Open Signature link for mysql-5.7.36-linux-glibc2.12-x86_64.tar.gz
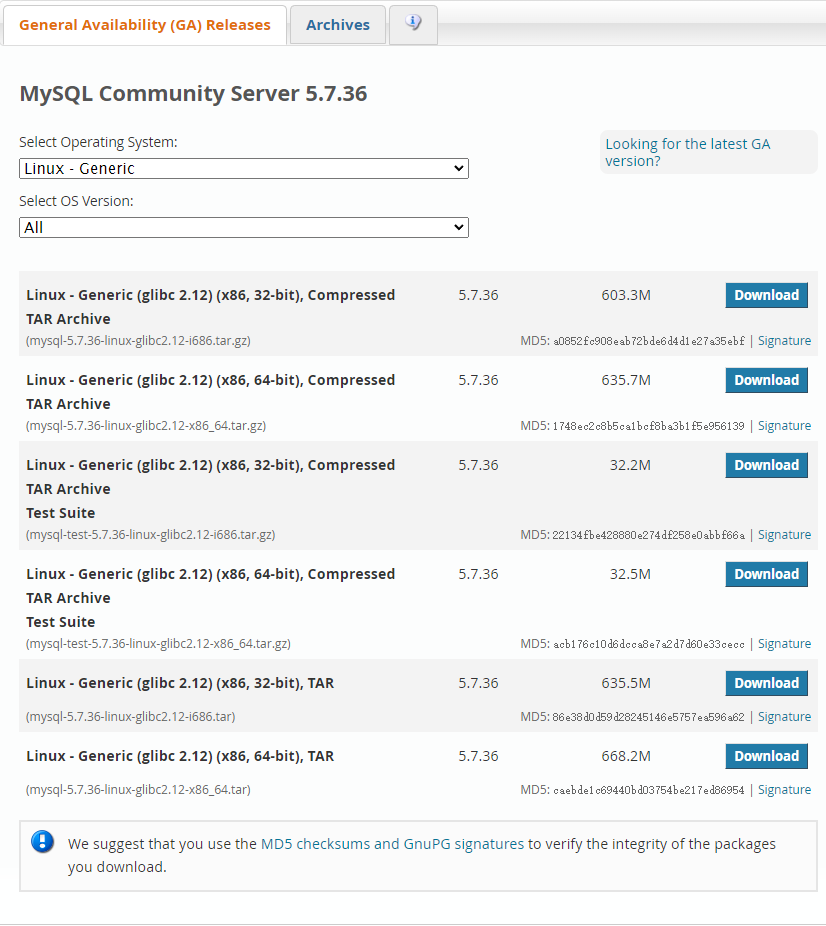Screen dimensions: 826x926 pyautogui.click(x=784, y=426)
